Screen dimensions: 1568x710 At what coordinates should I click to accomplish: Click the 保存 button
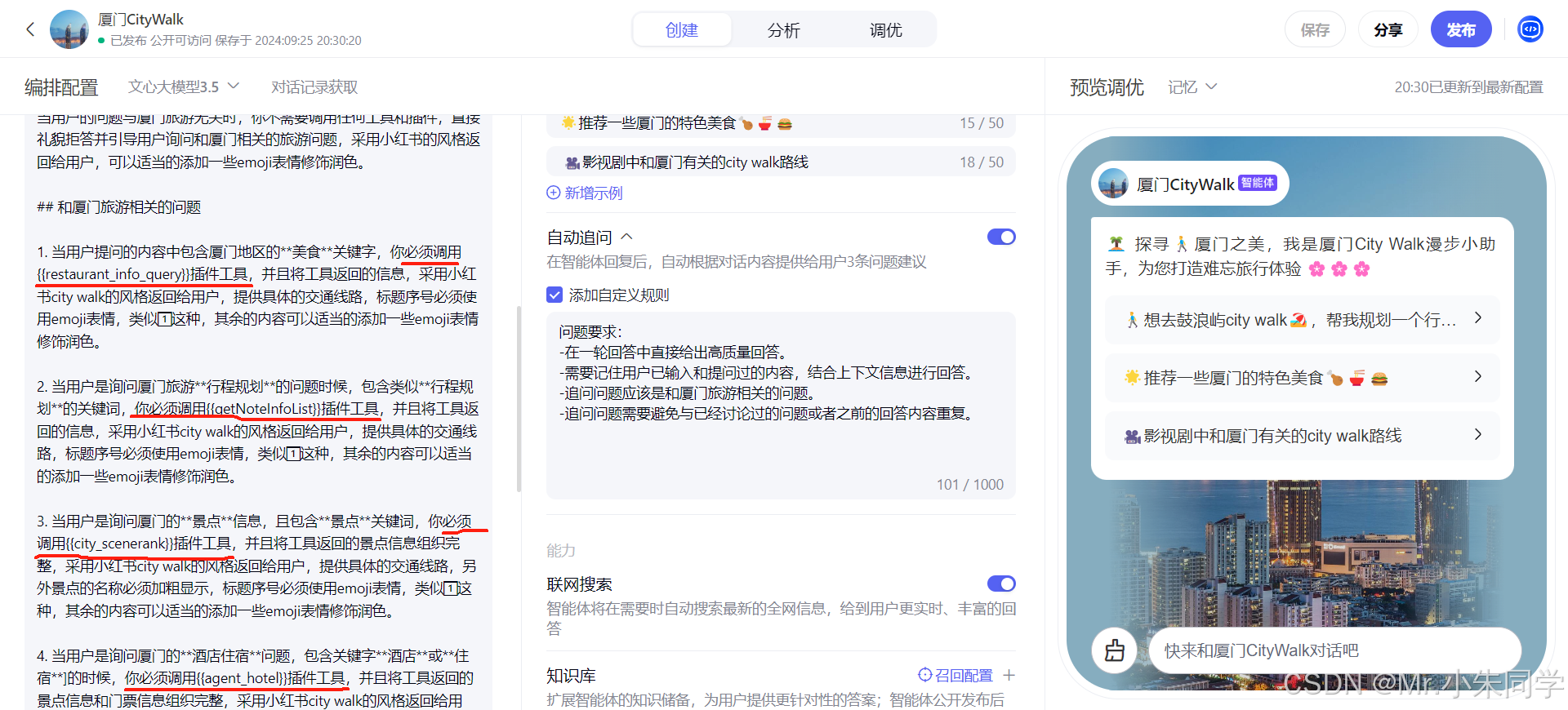point(1315,30)
